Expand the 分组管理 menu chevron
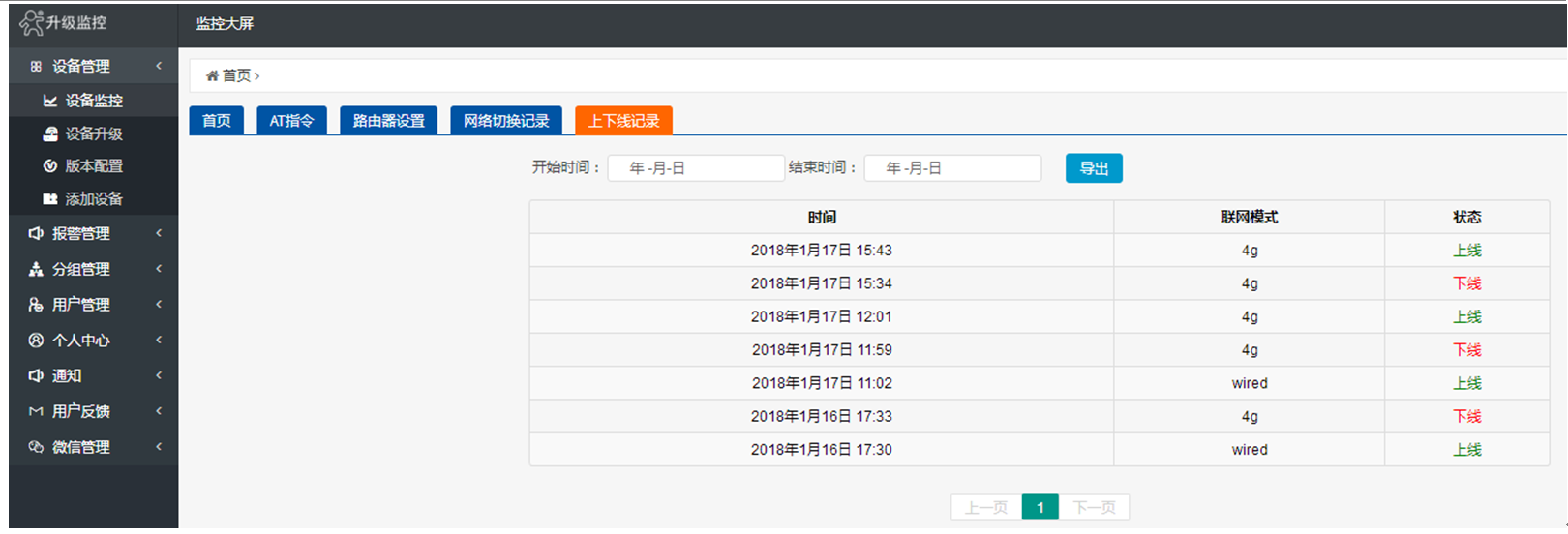This screenshot has width=1568, height=534. click(x=159, y=269)
